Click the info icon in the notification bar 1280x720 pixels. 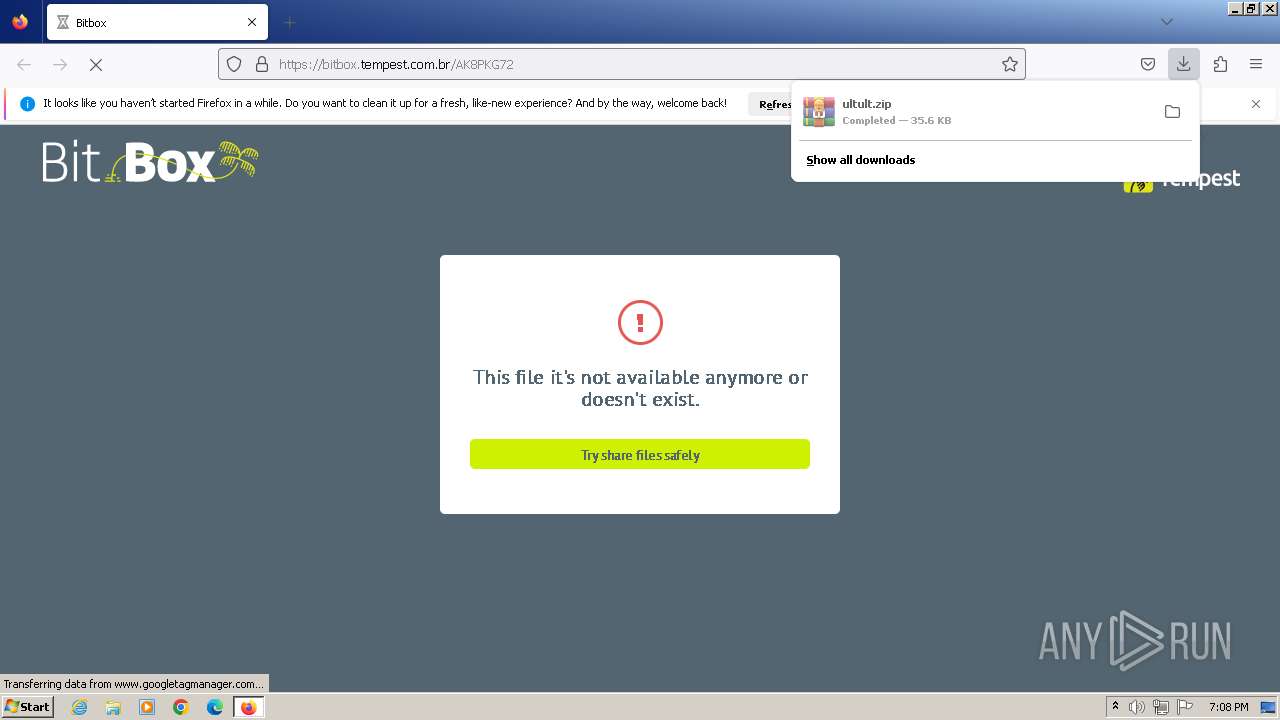[x=27, y=104]
